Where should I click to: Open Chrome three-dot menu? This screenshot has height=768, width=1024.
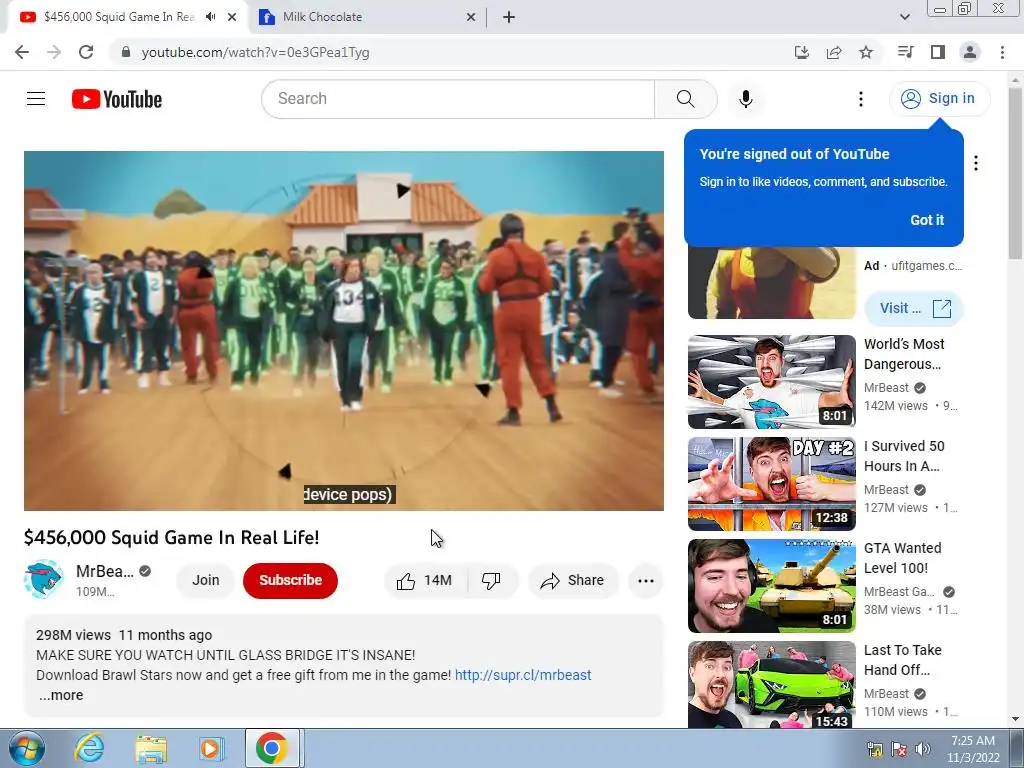pyautogui.click(x=1002, y=52)
